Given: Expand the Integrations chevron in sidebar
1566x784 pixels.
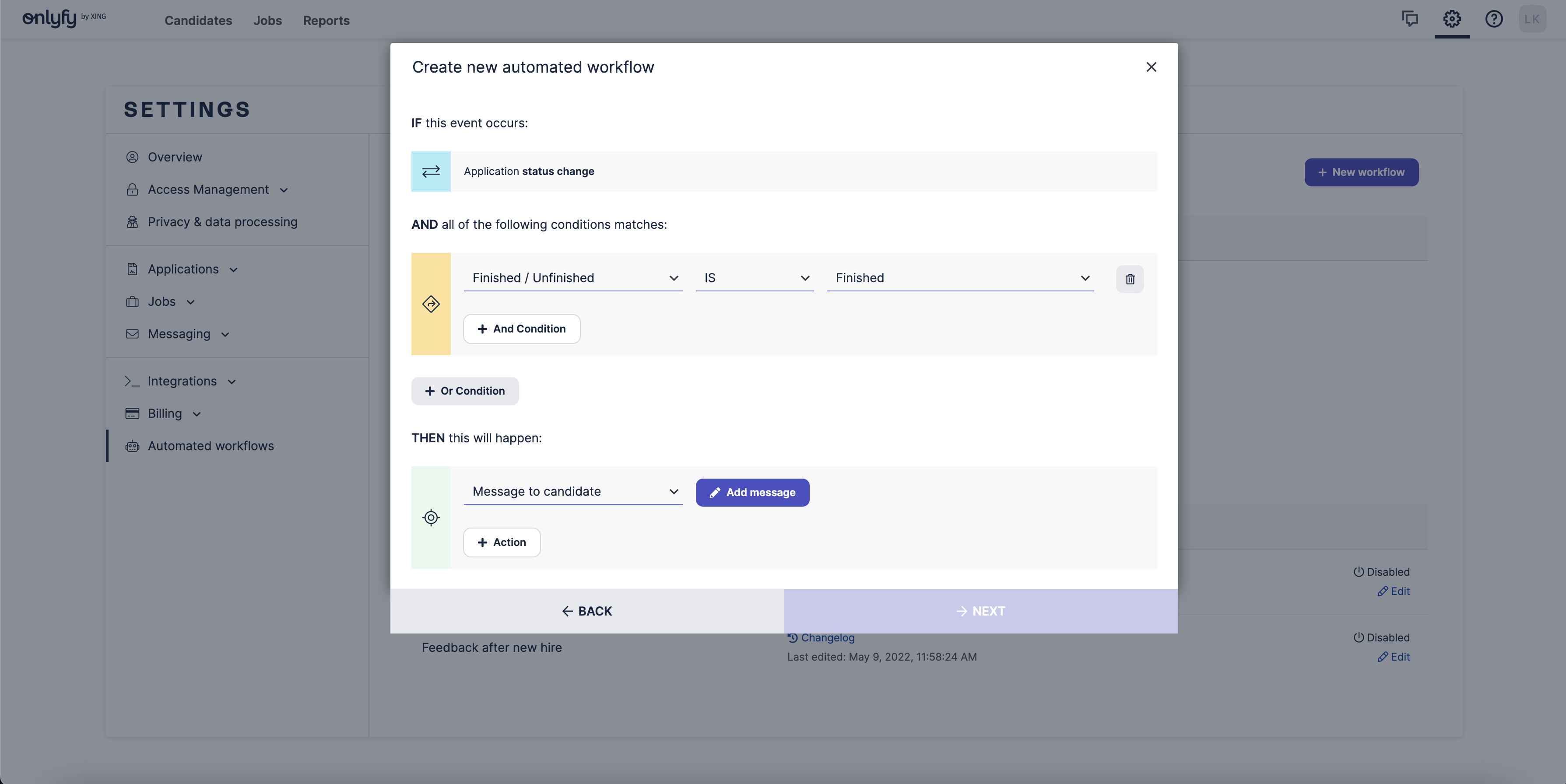Looking at the screenshot, I should point(232,381).
